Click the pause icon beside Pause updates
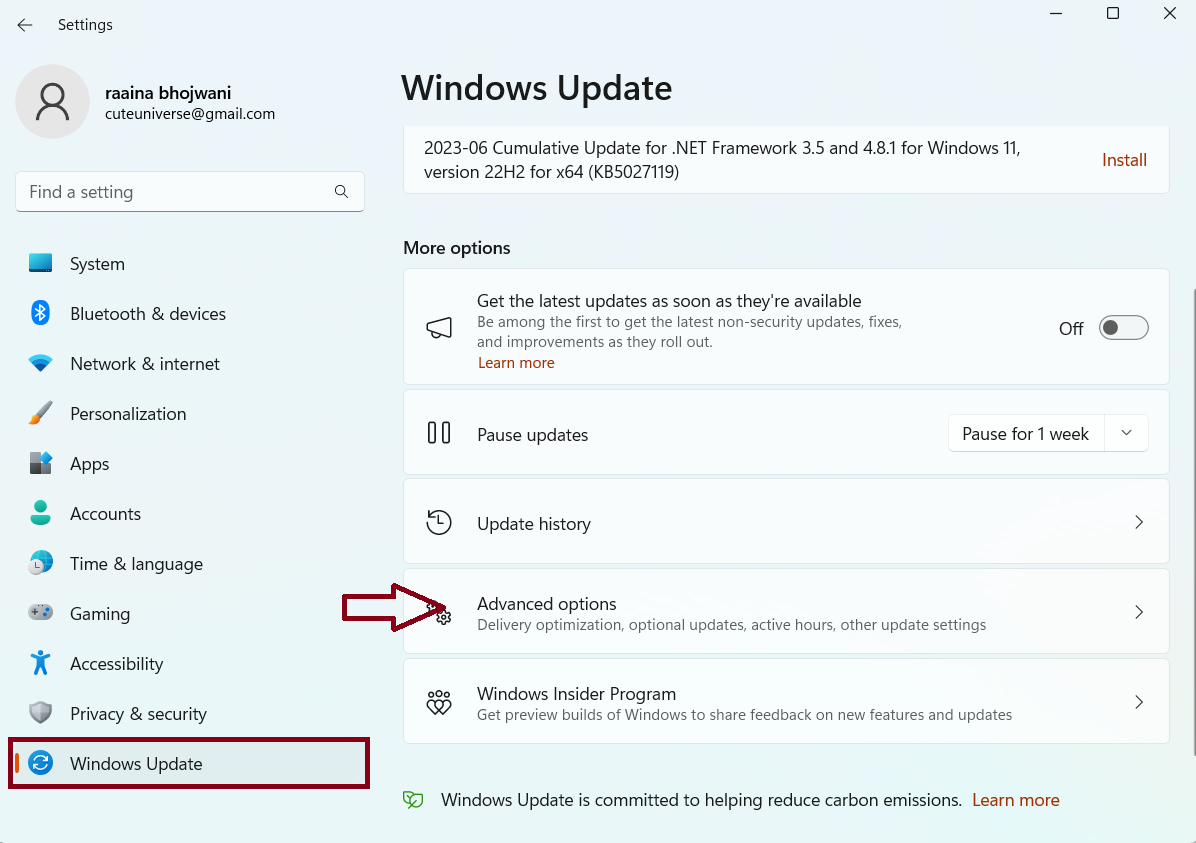 click(x=439, y=433)
